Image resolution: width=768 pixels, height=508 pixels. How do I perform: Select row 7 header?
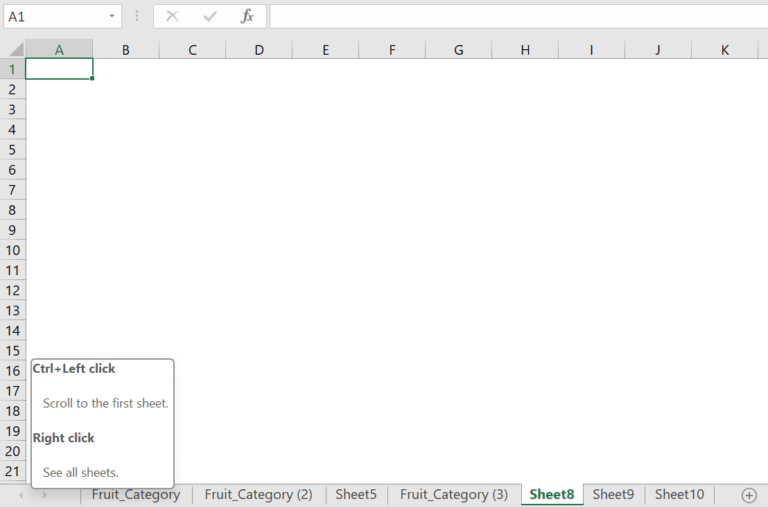(13, 190)
